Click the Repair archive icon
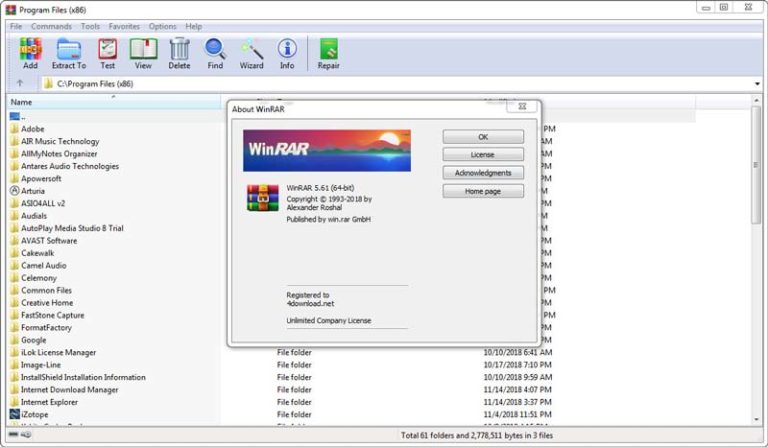768x447 pixels. pyautogui.click(x=329, y=48)
